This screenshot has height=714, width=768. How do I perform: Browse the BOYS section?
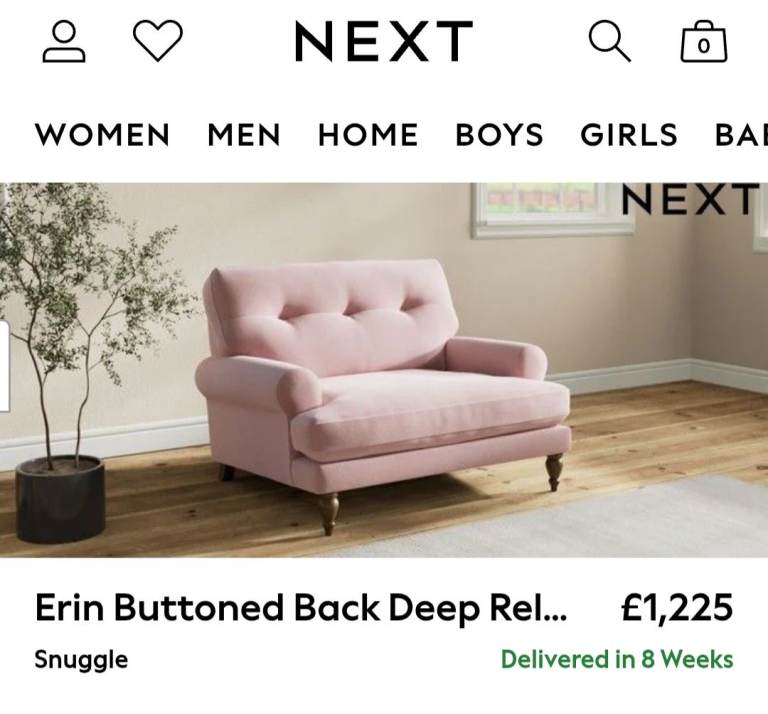click(499, 135)
